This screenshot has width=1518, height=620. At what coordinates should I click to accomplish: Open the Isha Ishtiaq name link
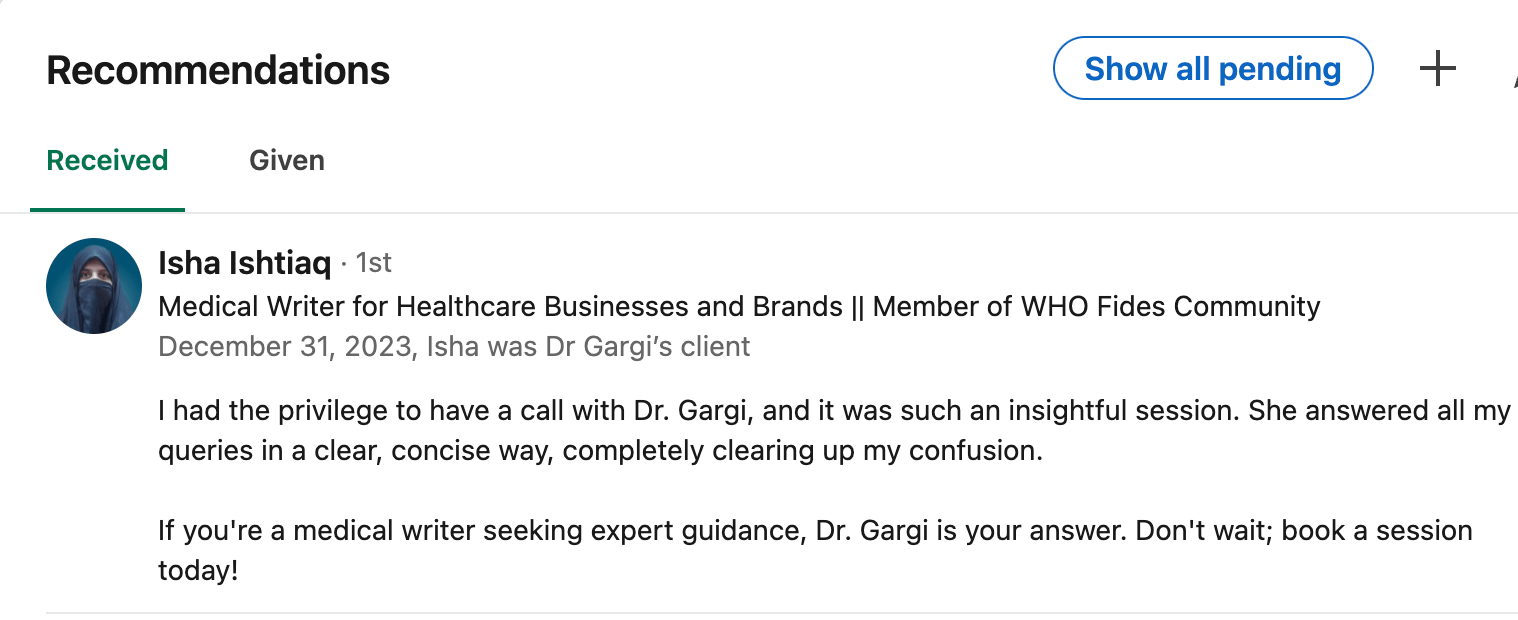click(x=245, y=263)
